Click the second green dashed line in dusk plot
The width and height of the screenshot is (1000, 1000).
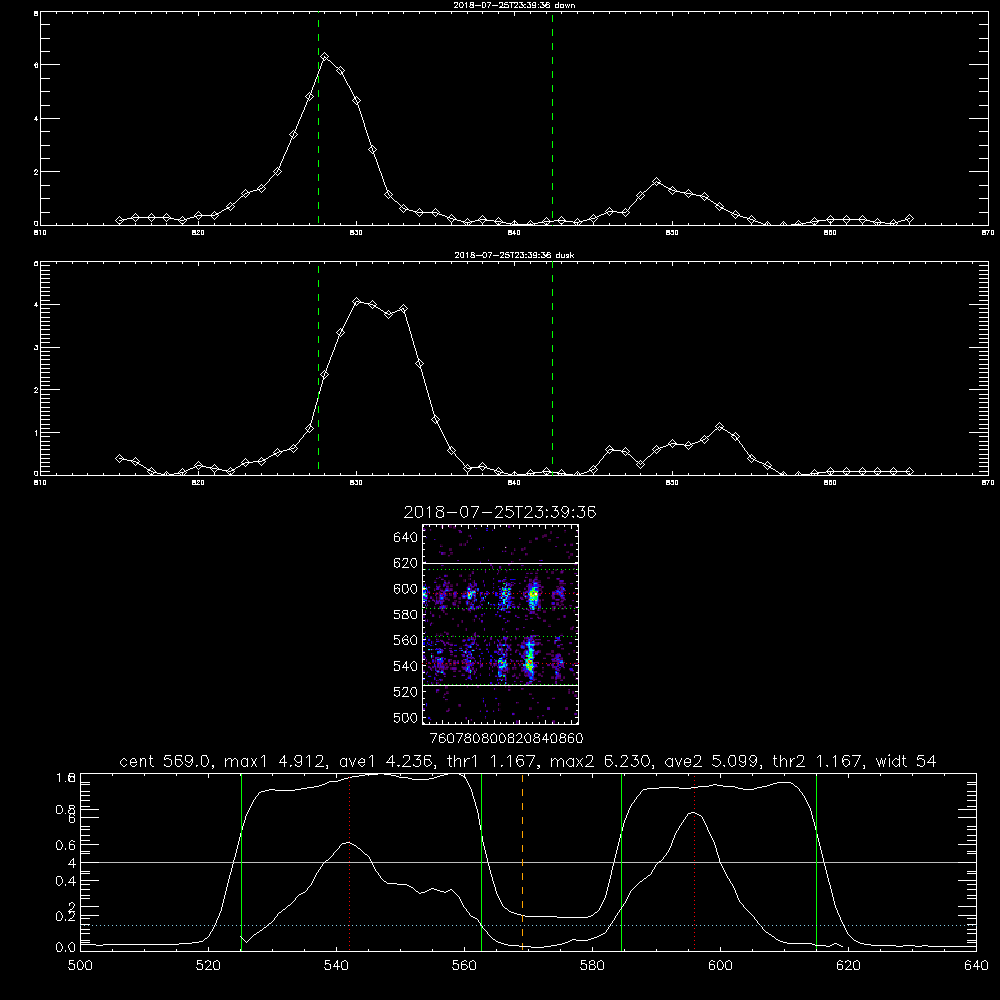point(552,368)
